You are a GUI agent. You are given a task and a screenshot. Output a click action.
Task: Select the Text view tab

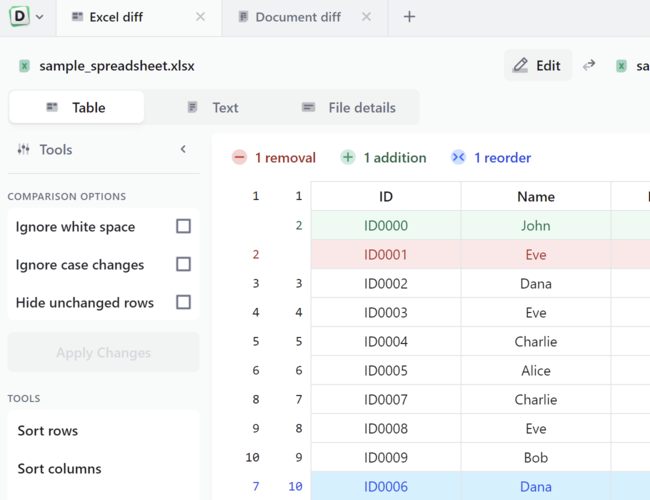coord(213,108)
